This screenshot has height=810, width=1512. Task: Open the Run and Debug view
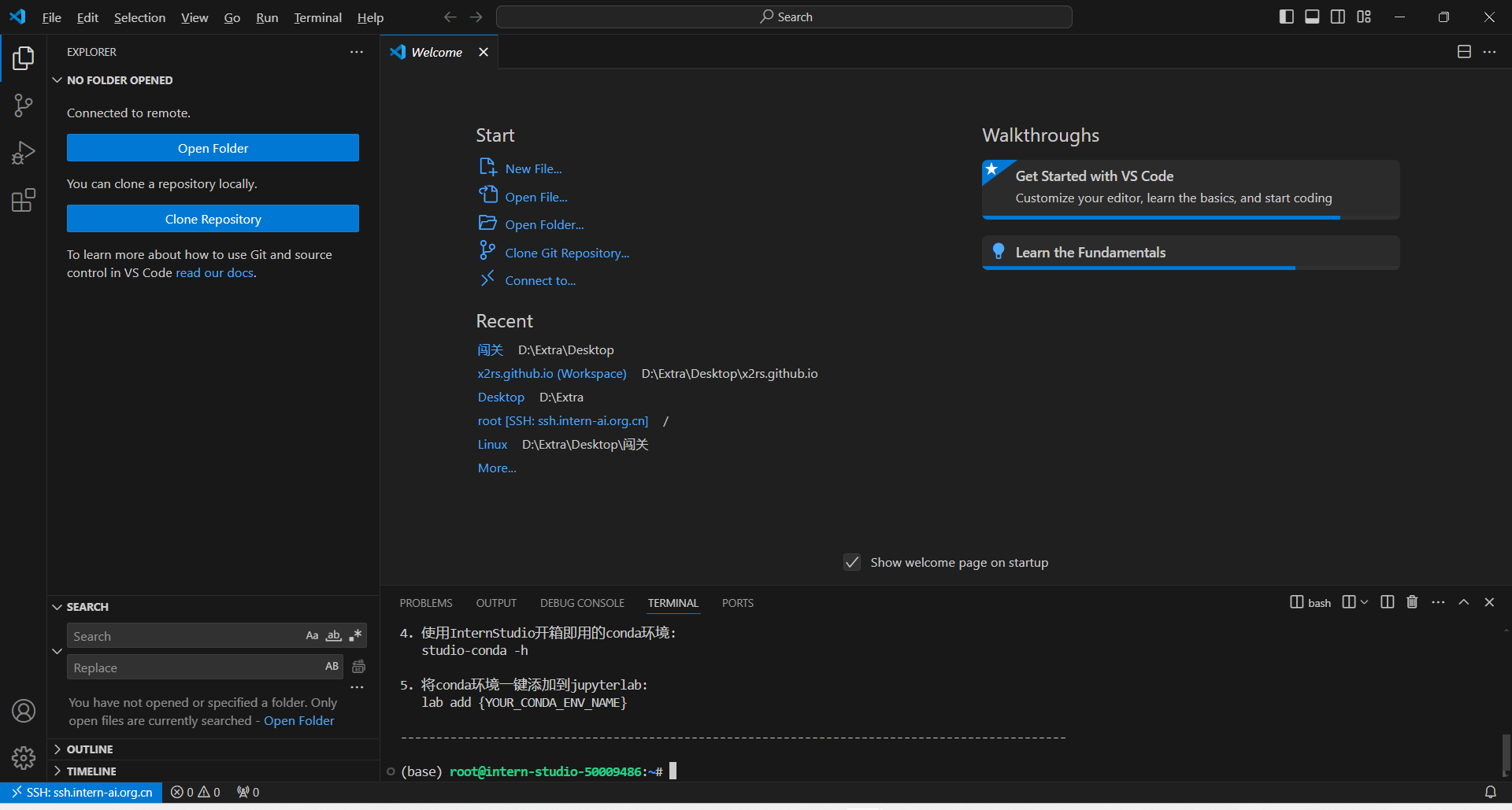(24, 153)
